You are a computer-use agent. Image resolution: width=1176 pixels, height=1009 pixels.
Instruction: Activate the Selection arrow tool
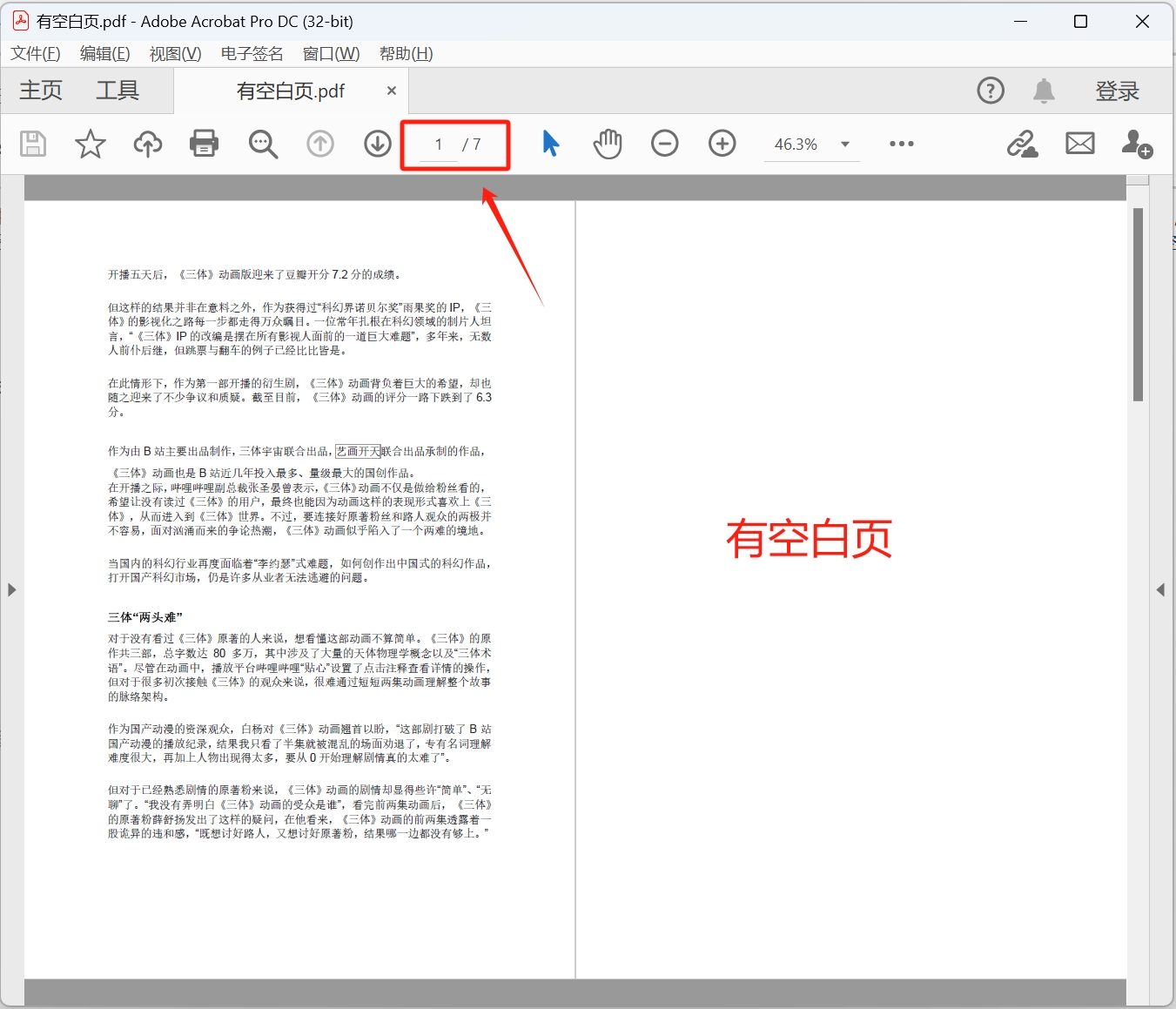tap(549, 144)
